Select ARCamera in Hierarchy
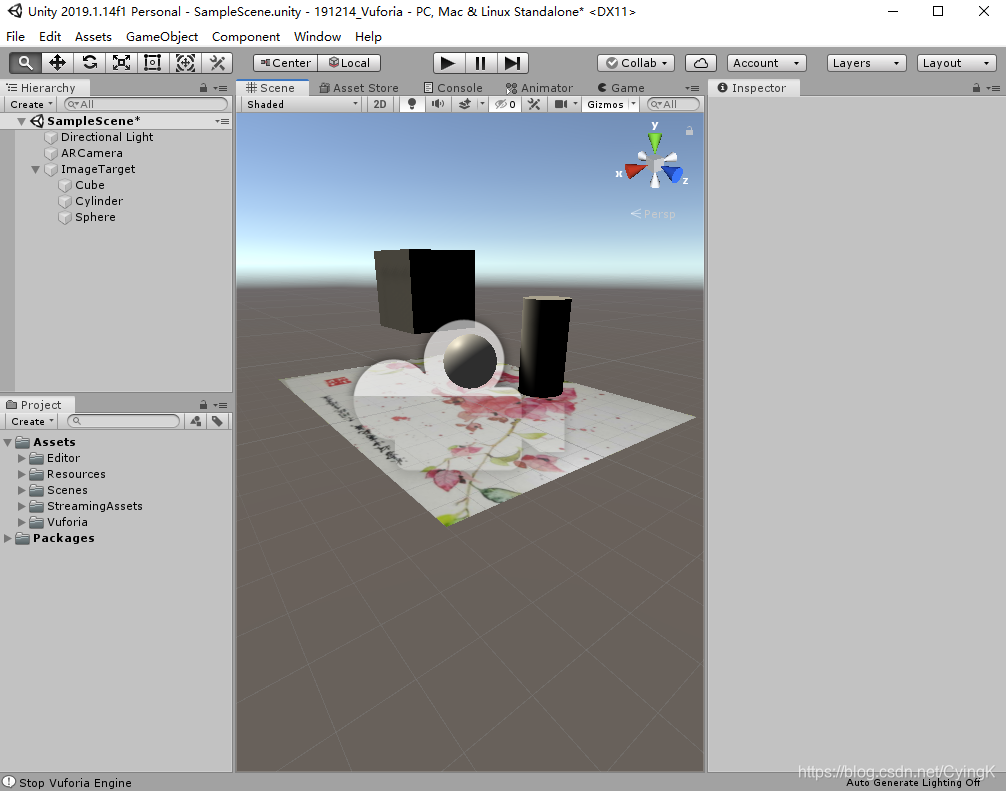Image resolution: width=1006 pixels, height=791 pixels. point(91,153)
